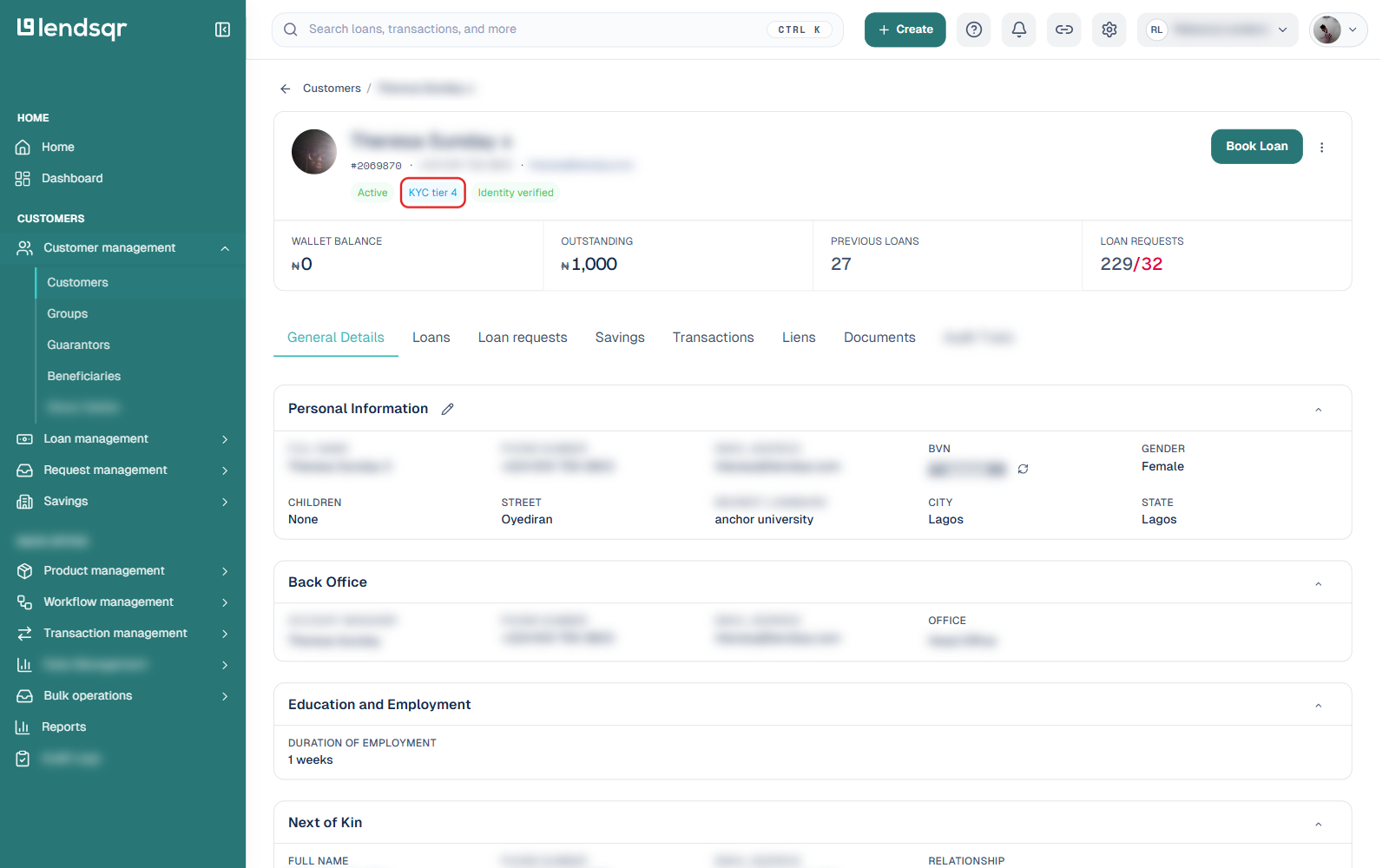Open settings gear icon
Image resolution: width=1389 pixels, height=868 pixels.
[x=1109, y=30]
